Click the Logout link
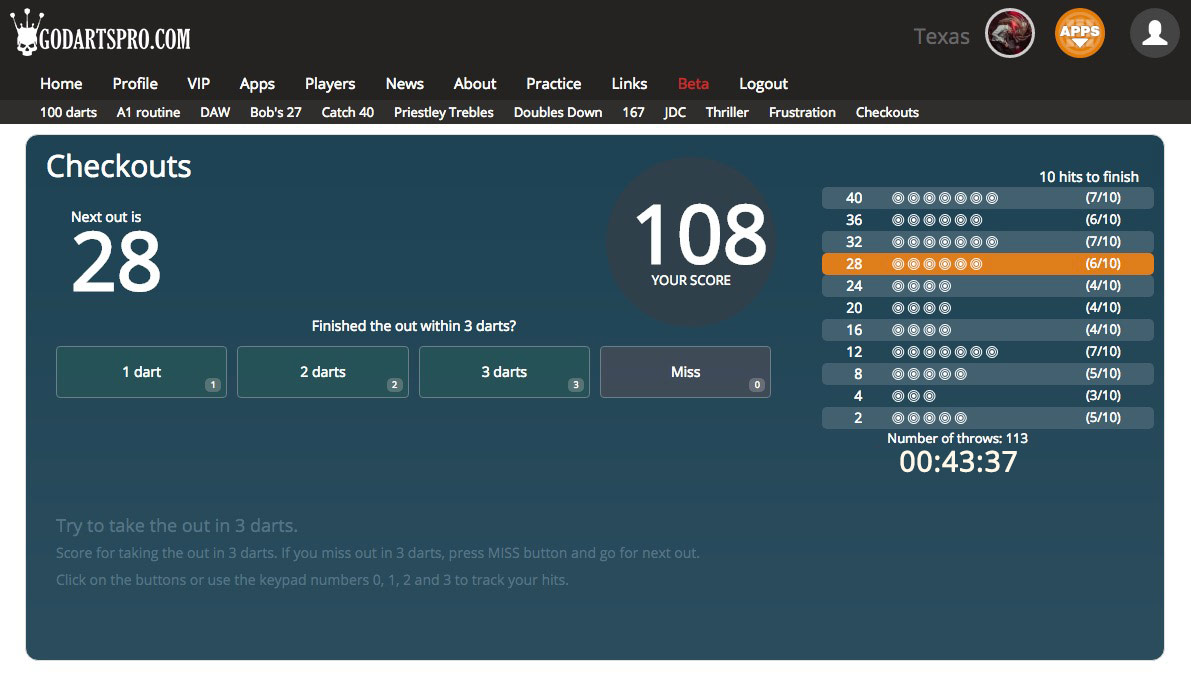 point(763,84)
